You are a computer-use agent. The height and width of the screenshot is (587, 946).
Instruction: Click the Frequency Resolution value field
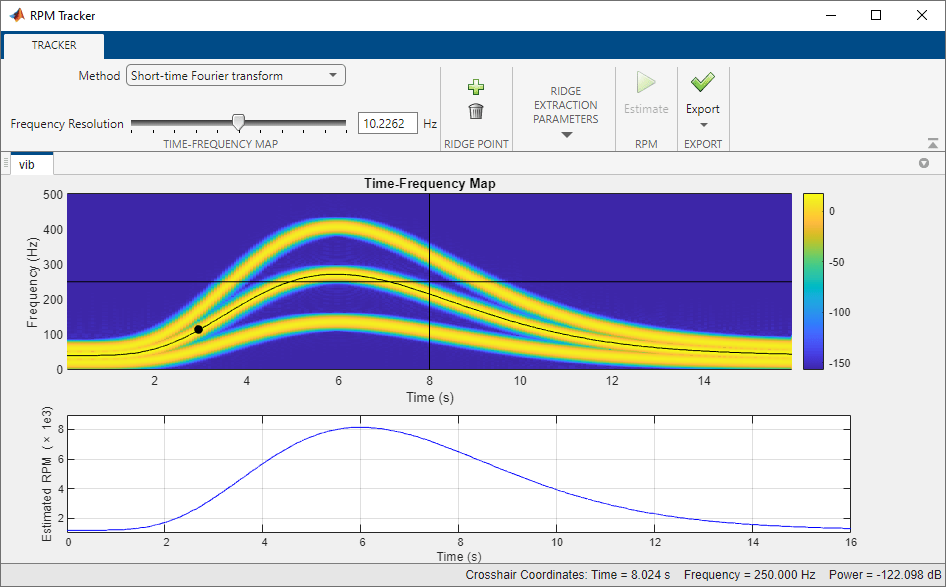click(x=388, y=122)
